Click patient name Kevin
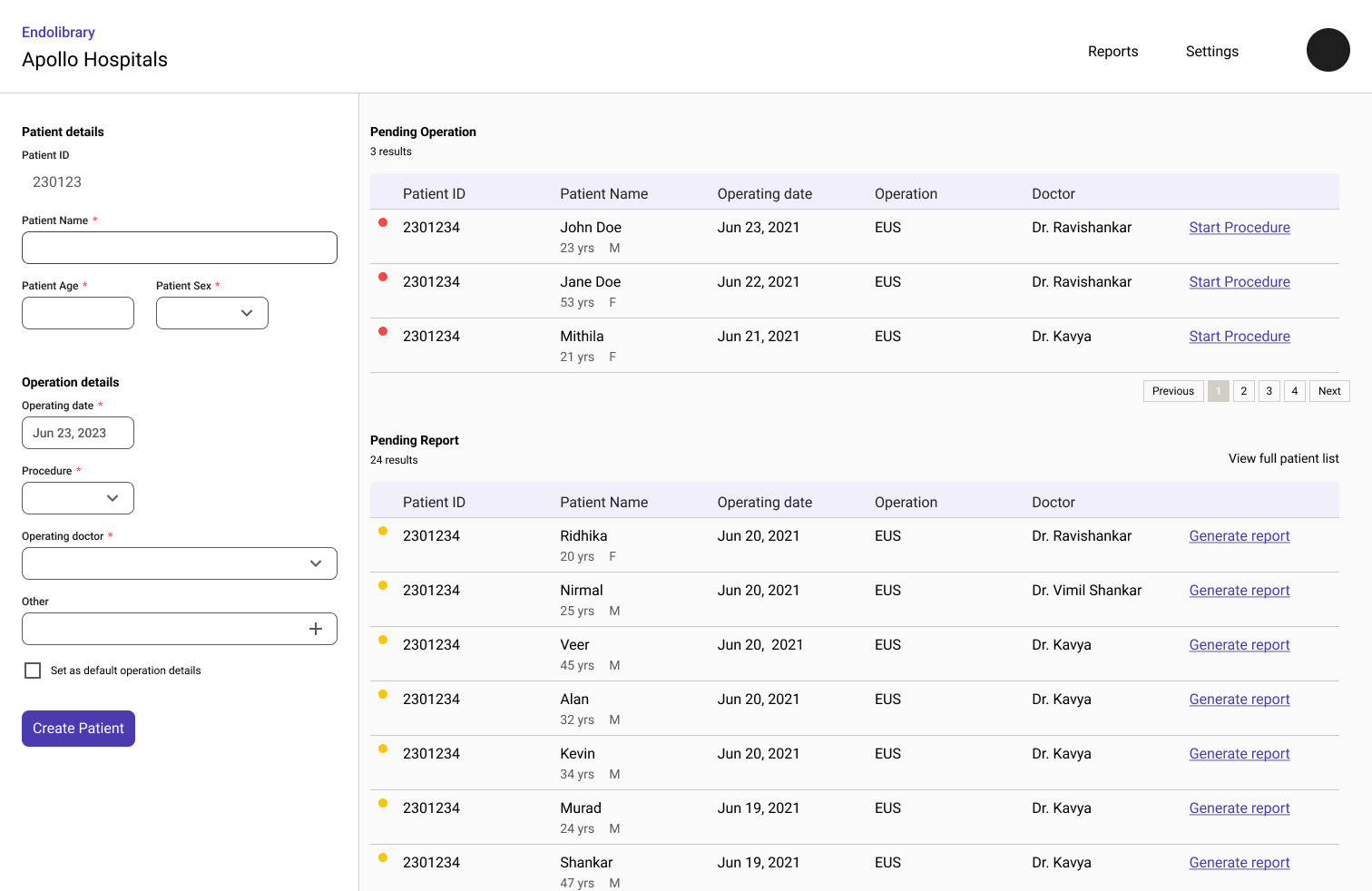 578,754
